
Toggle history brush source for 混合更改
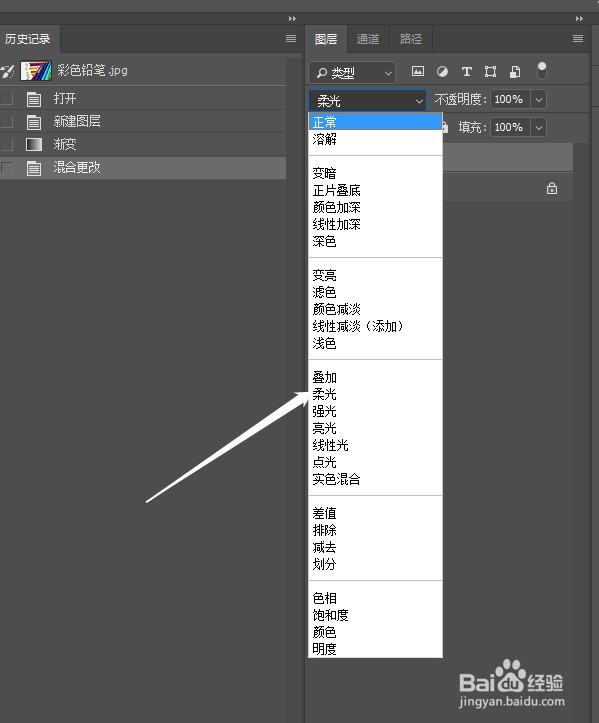coord(7,167)
